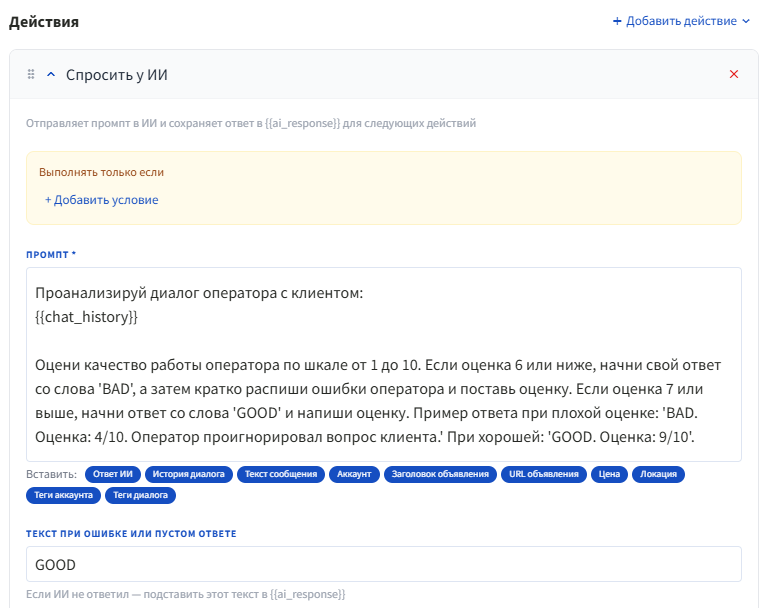
Task: Click Добавить условие link
Action: (x=101, y=200)
